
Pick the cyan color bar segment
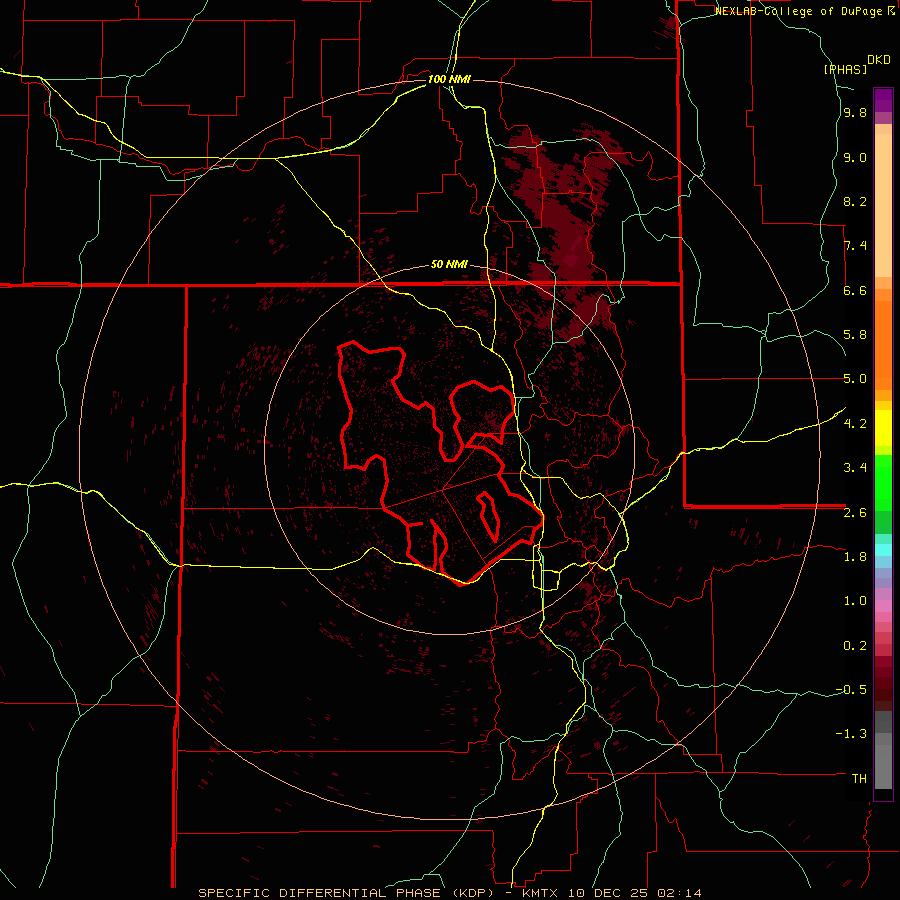pos(883,550)
